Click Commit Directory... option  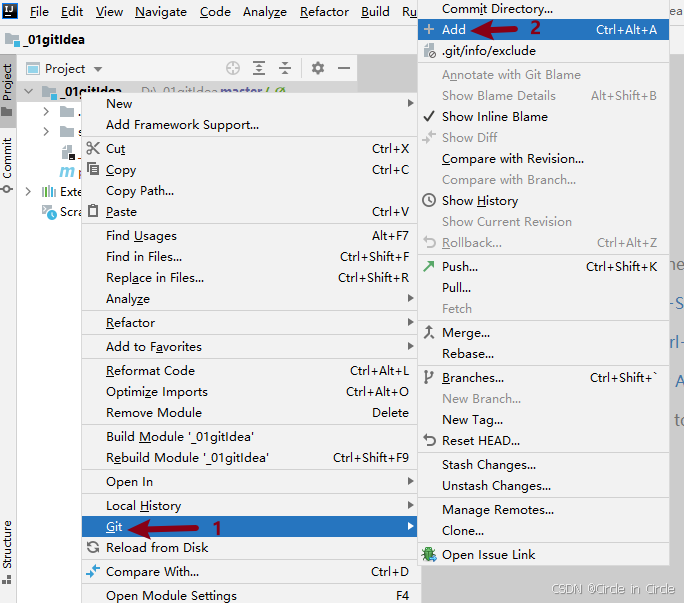click(497, 9)
